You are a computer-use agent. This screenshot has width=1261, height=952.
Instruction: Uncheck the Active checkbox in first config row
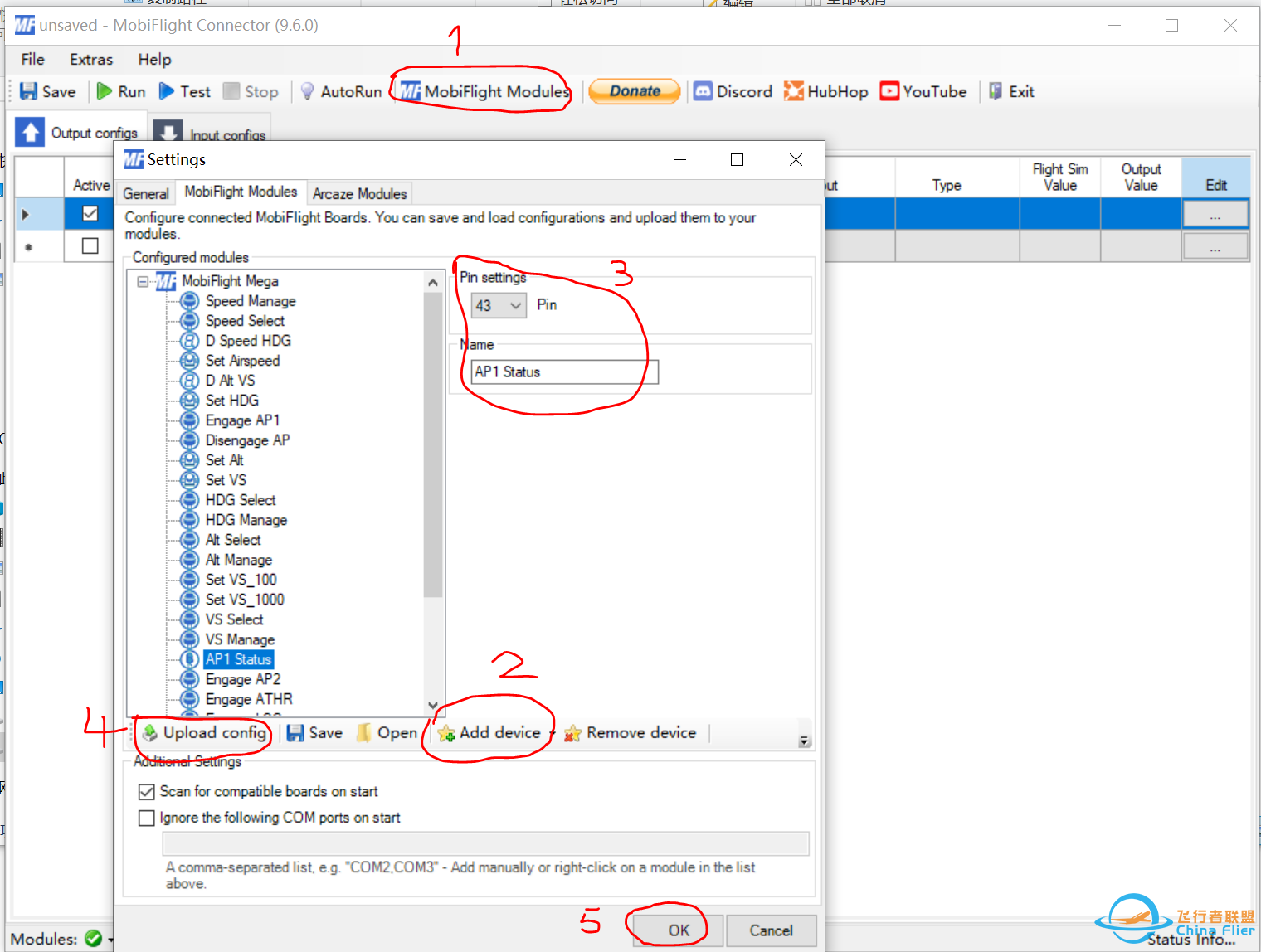click(90, 213)
